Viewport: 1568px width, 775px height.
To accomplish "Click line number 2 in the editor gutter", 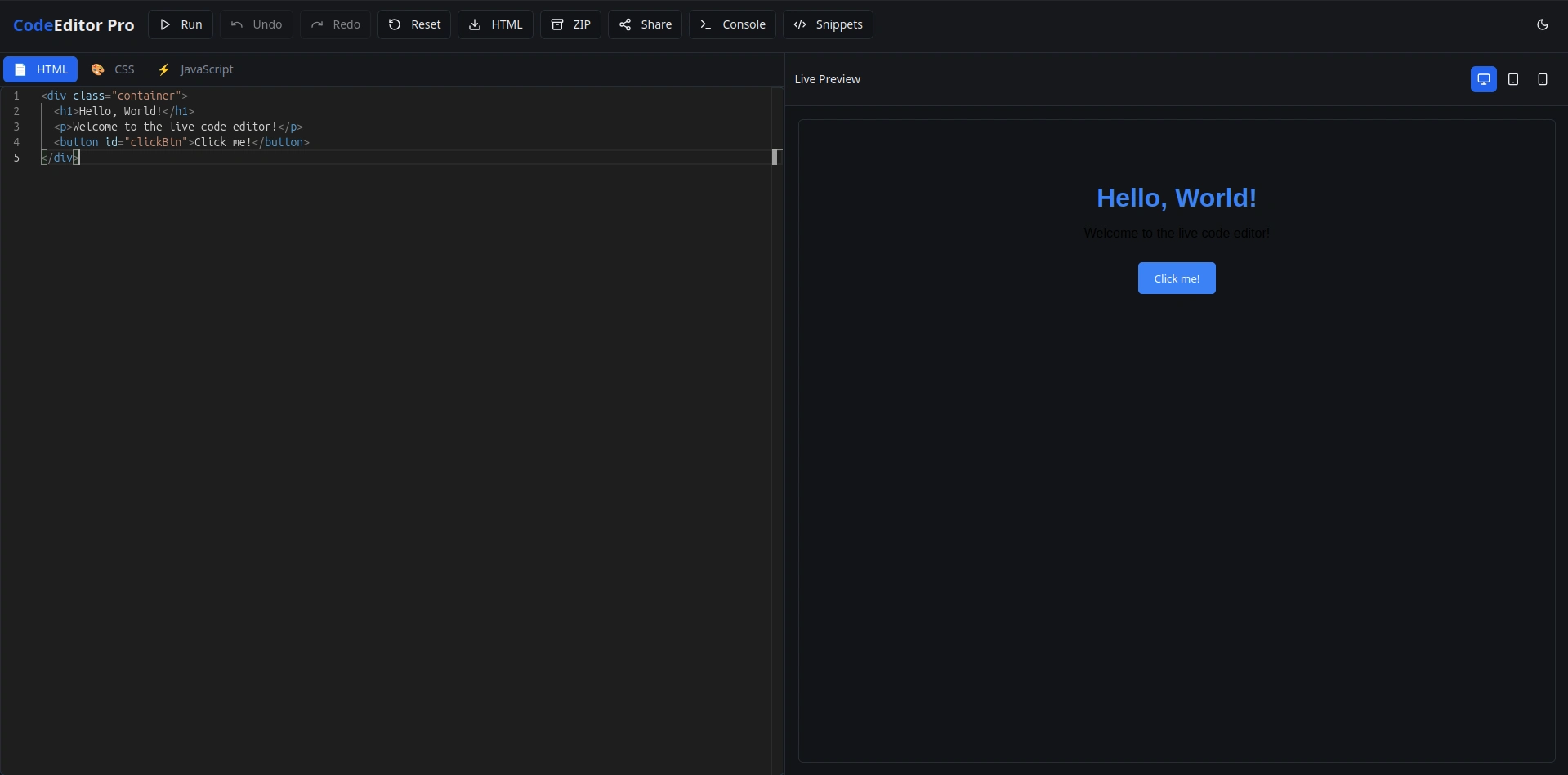I will (16, 111).
